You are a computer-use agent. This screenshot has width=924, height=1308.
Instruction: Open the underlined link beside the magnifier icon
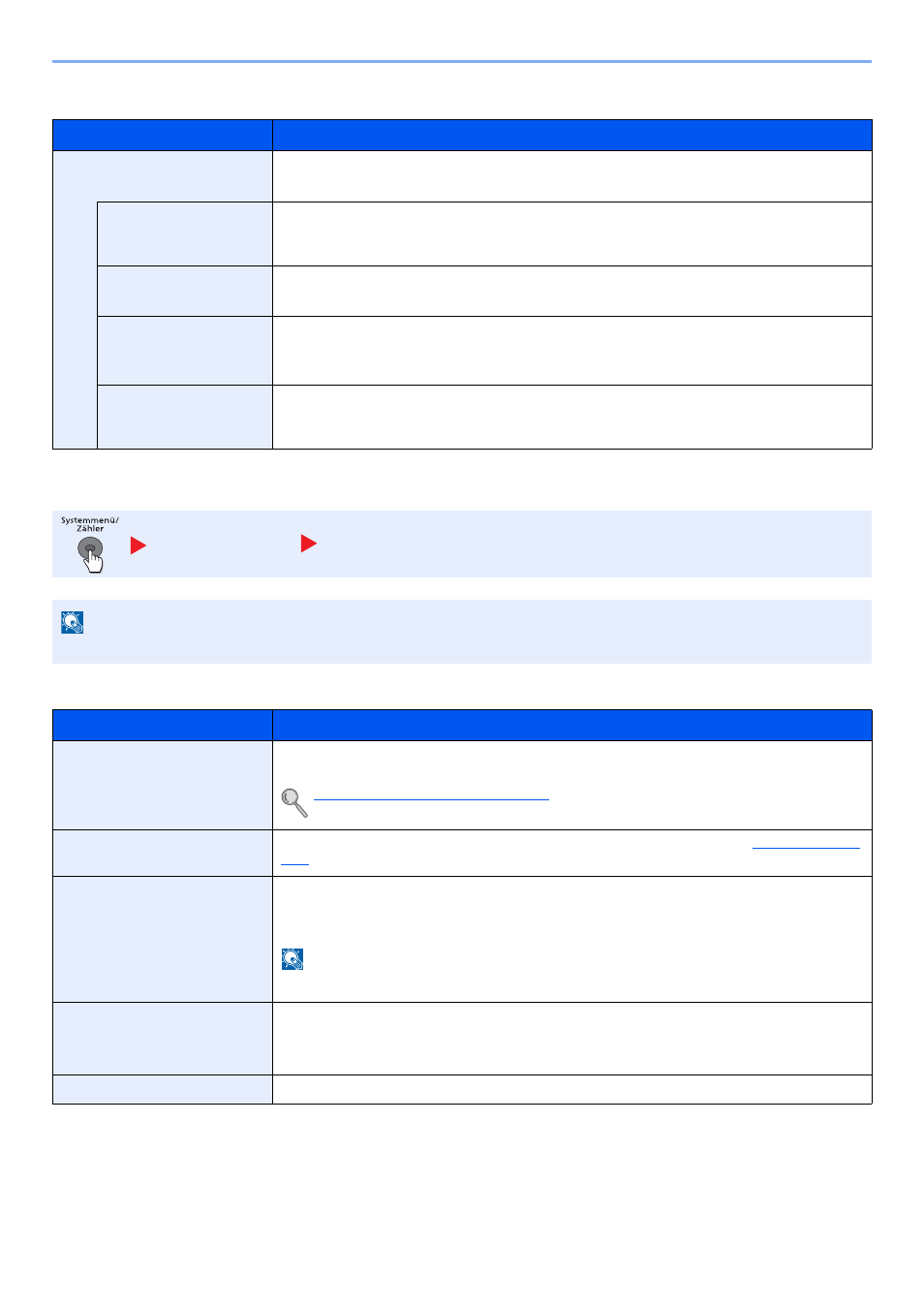coord(431,799)
